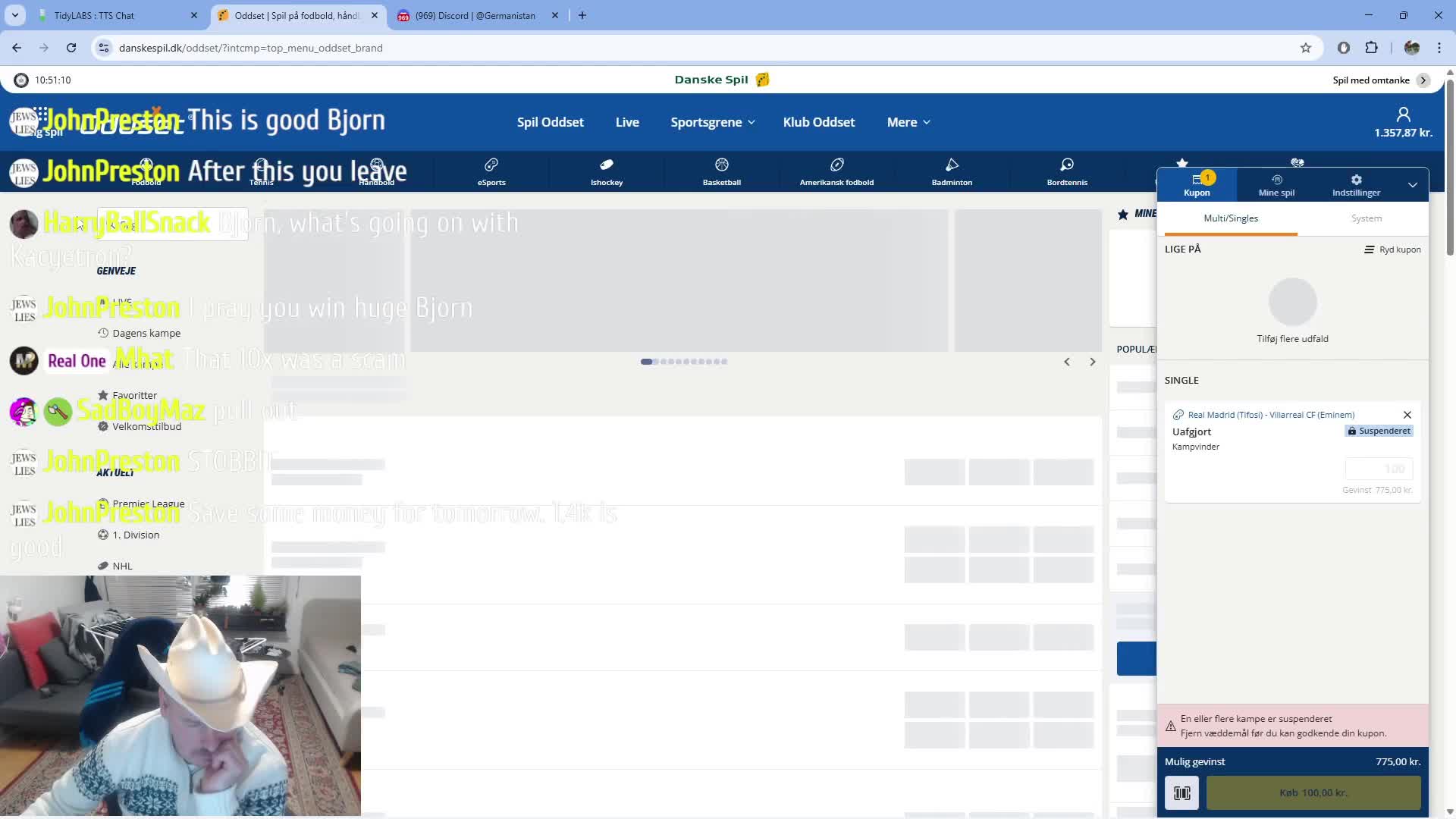The width and height of the screenshot is (1456, 819).
Task: Open the Live menu item
Action: (x=627, y=122)
